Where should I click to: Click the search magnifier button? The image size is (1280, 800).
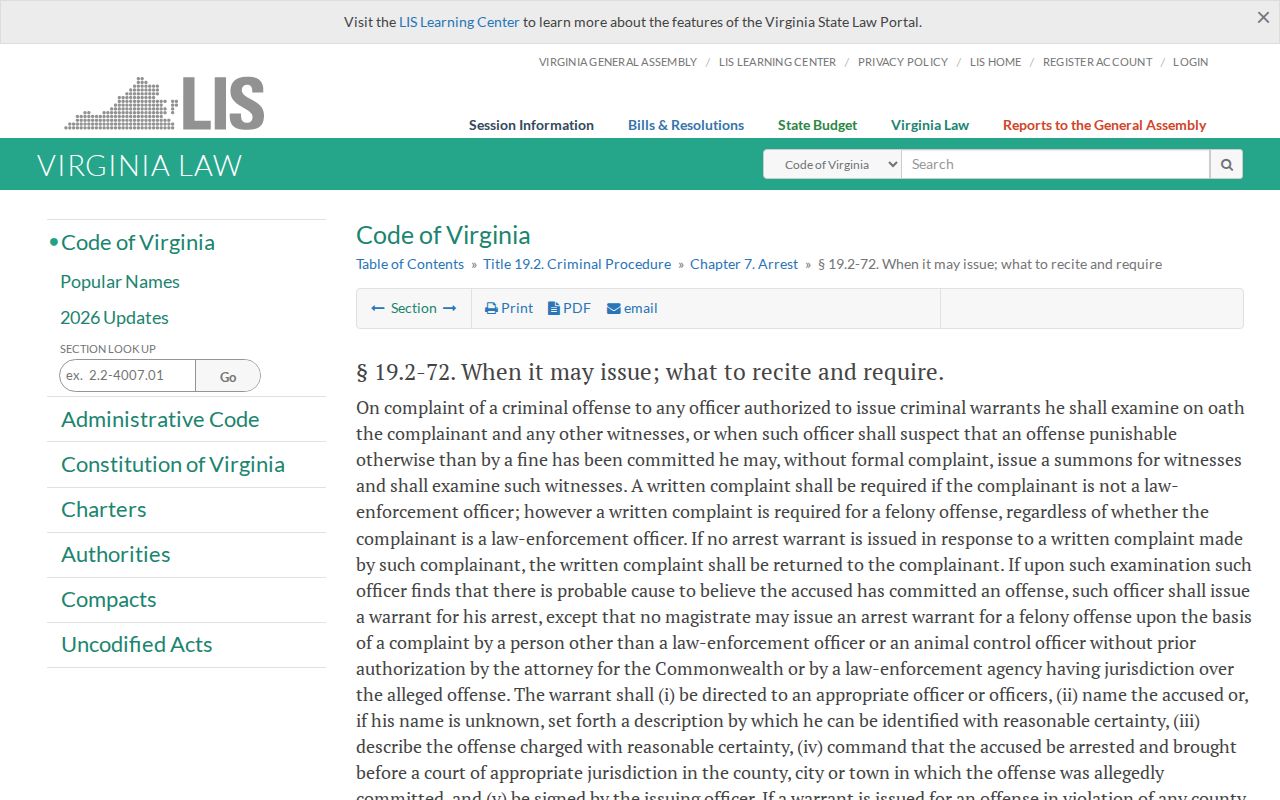tap(1226, 164)
